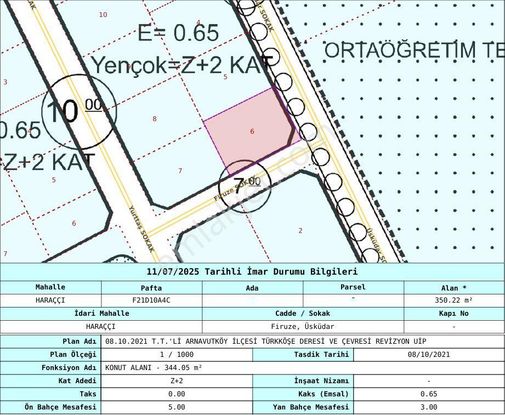Click parcel number 8 on map

[x=154, y=119]
